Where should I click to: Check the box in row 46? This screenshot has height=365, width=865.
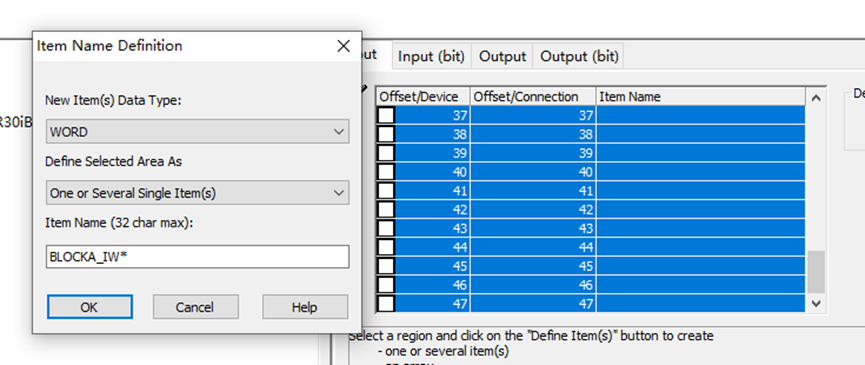(x=386, y=285)
